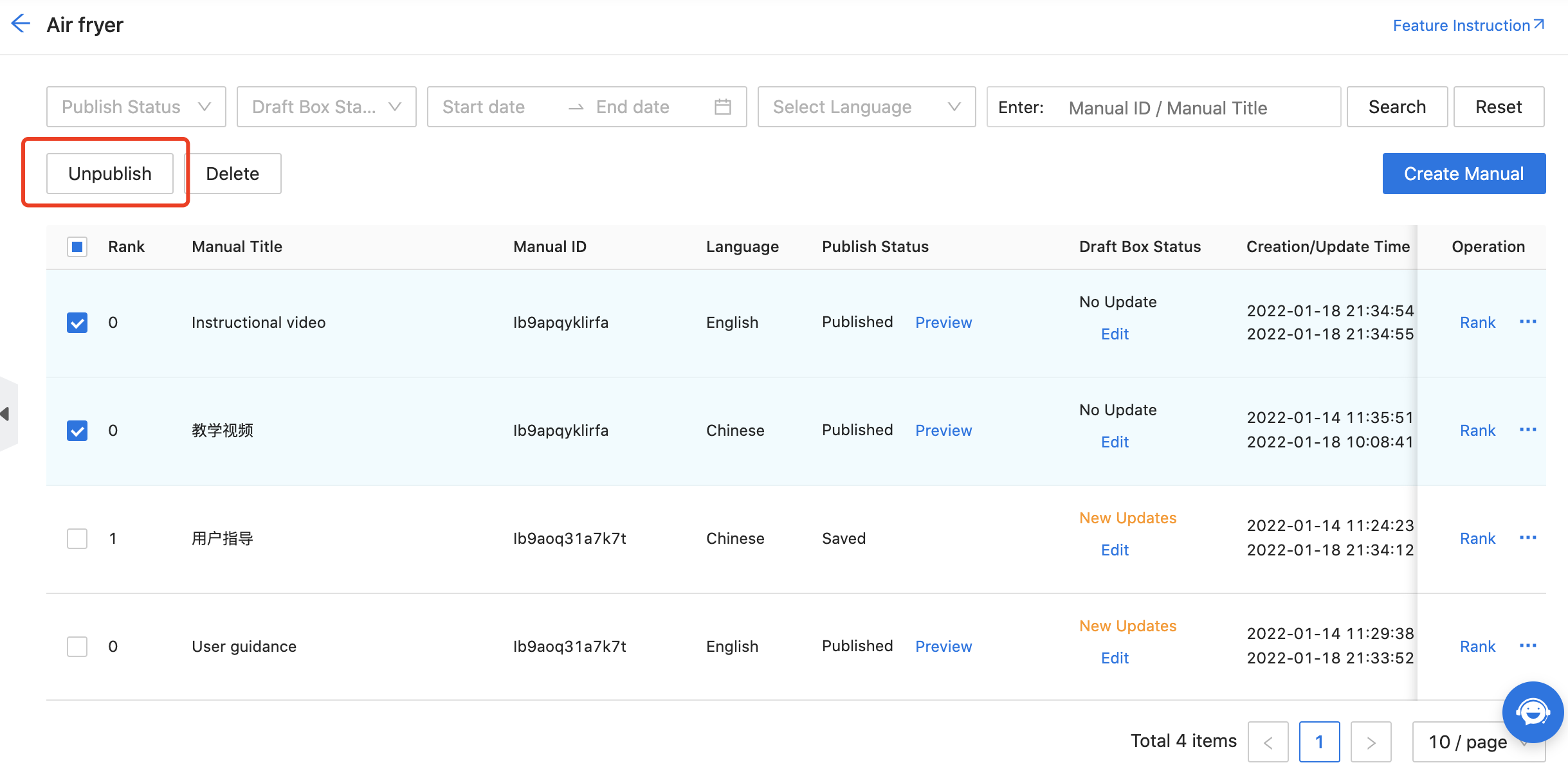Click the Delete button

[x=233, y=174]
